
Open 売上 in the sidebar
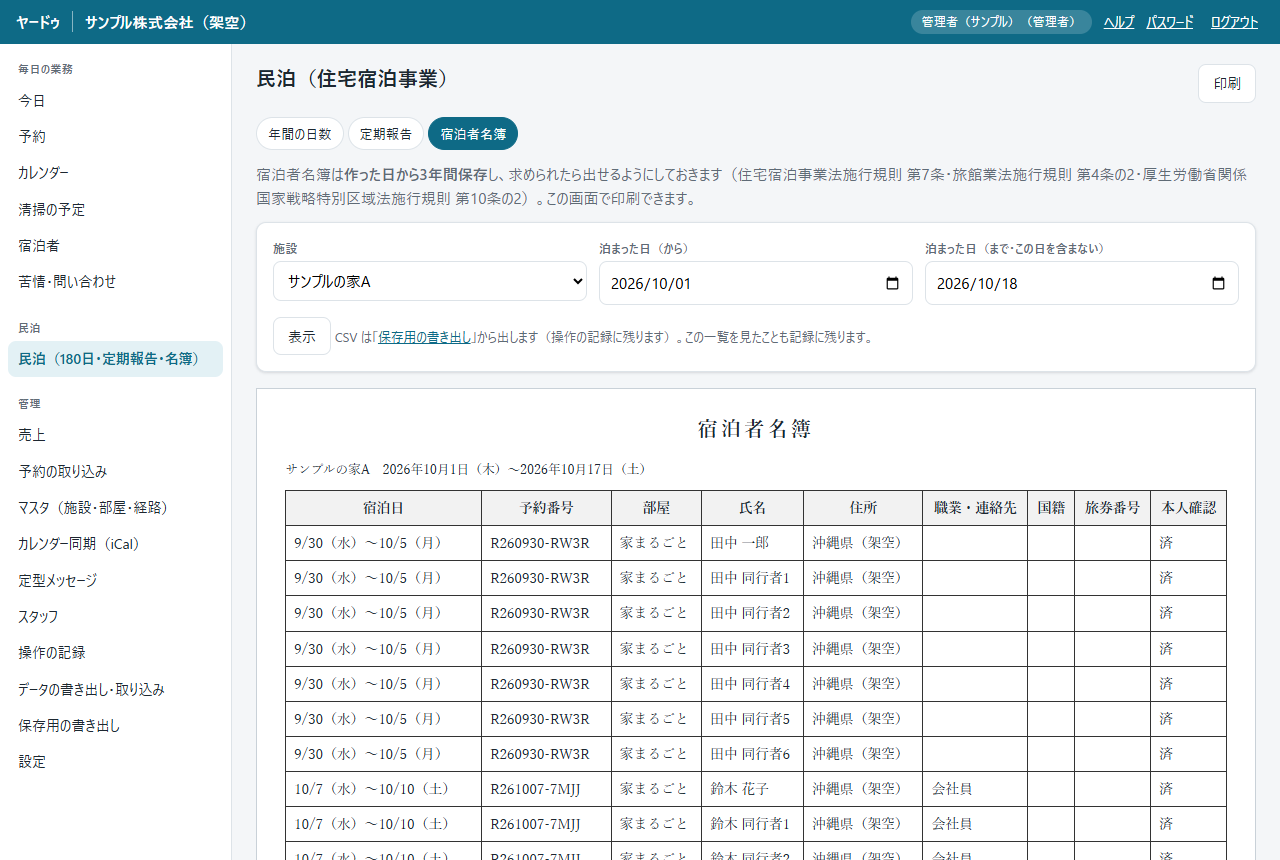[115, 435]
